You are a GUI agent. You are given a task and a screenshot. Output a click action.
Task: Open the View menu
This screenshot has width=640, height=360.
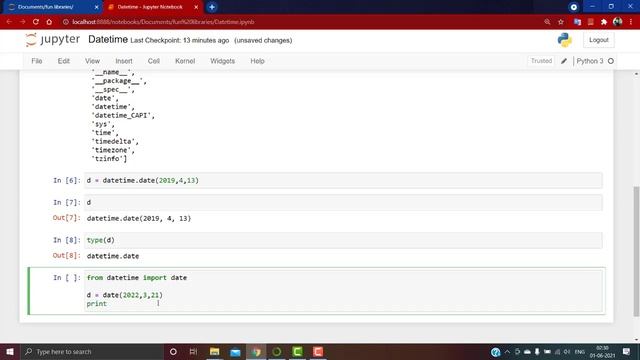pyautogui.click(x=92, y=61)
